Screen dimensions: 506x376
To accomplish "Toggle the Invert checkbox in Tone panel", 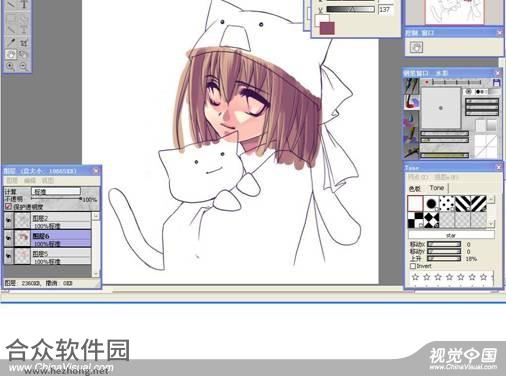I will (x=413, y=266).
